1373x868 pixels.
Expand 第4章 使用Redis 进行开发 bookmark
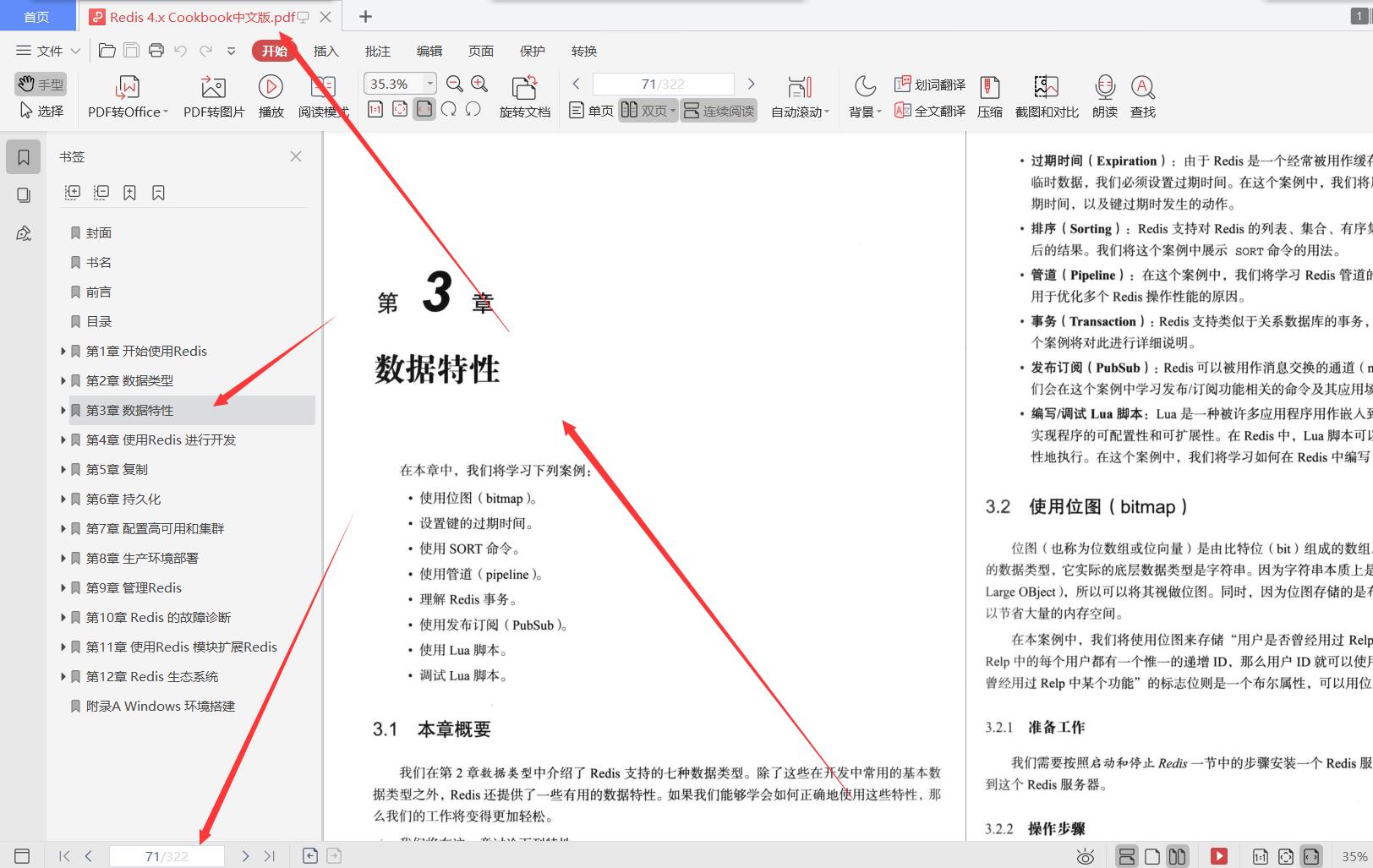[x=63, y=439]
